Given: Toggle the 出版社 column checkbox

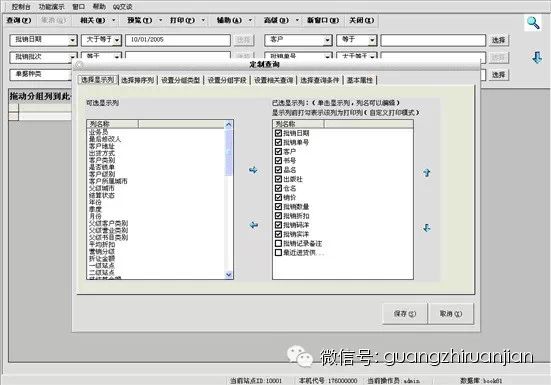Looking at the screenshot, I should [x=278, y=179].
